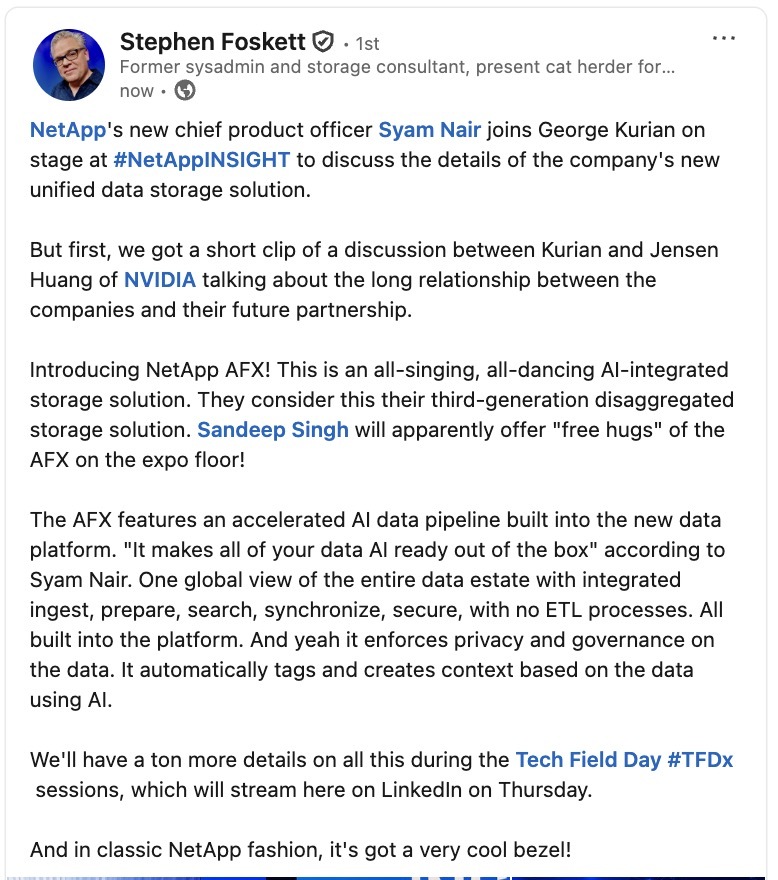Open the Stephen Foskett profile name link

(x=213, y=42)
